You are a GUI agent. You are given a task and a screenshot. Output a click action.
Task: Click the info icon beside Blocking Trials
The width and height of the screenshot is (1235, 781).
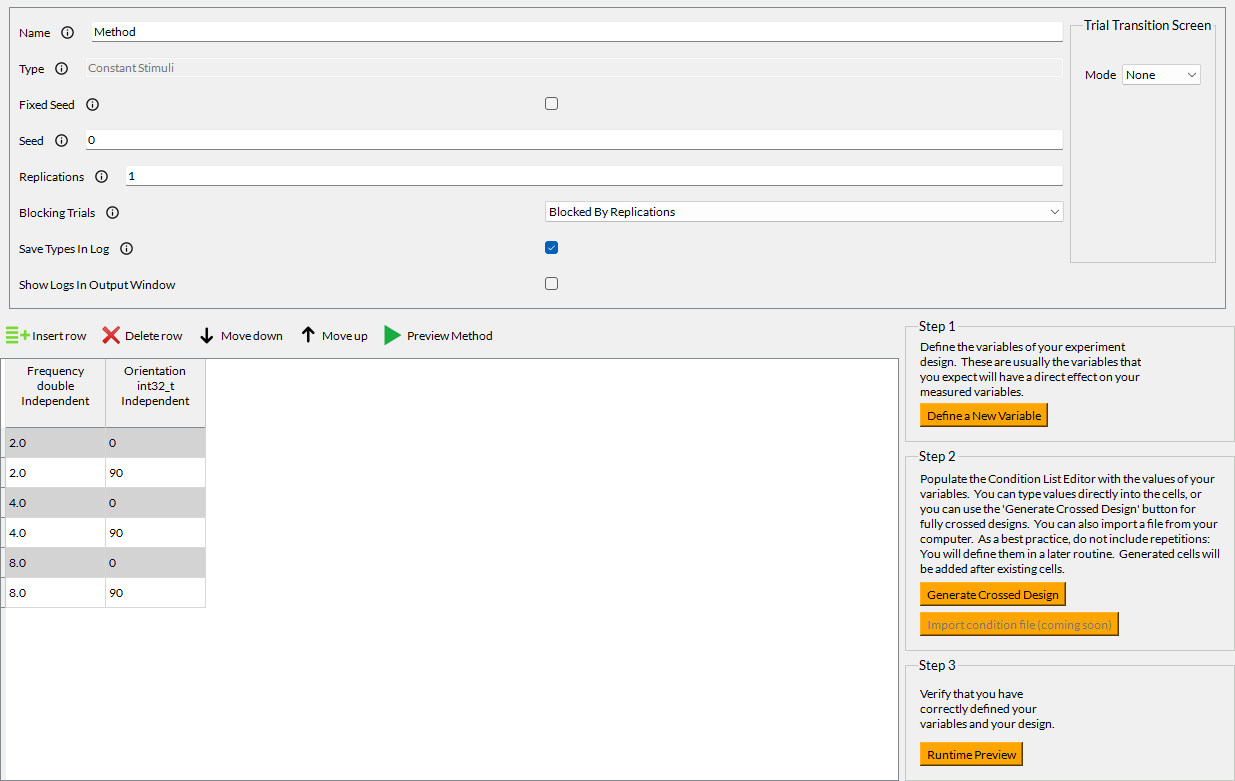pos(113,213)
